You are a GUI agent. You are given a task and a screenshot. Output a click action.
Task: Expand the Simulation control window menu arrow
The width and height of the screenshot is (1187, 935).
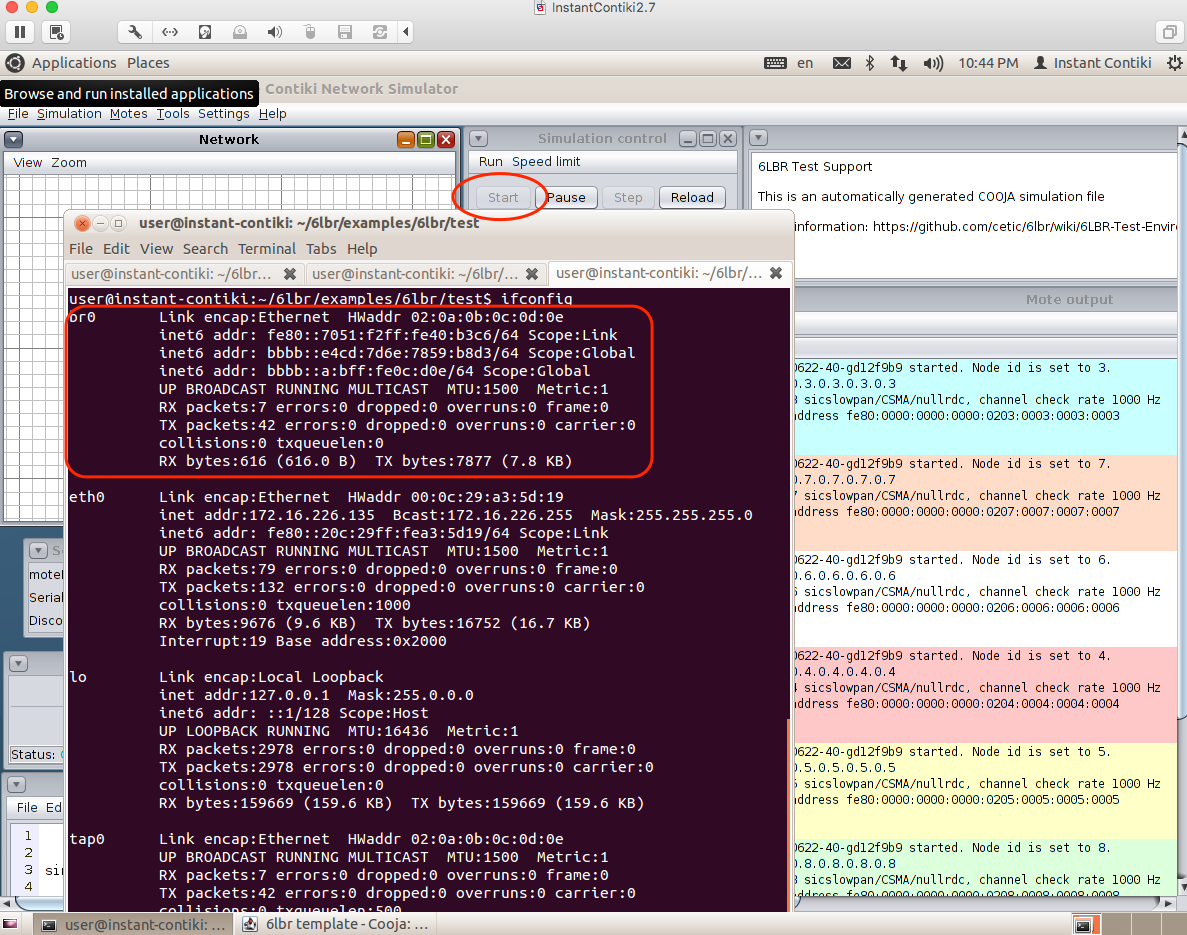(478, 139)
